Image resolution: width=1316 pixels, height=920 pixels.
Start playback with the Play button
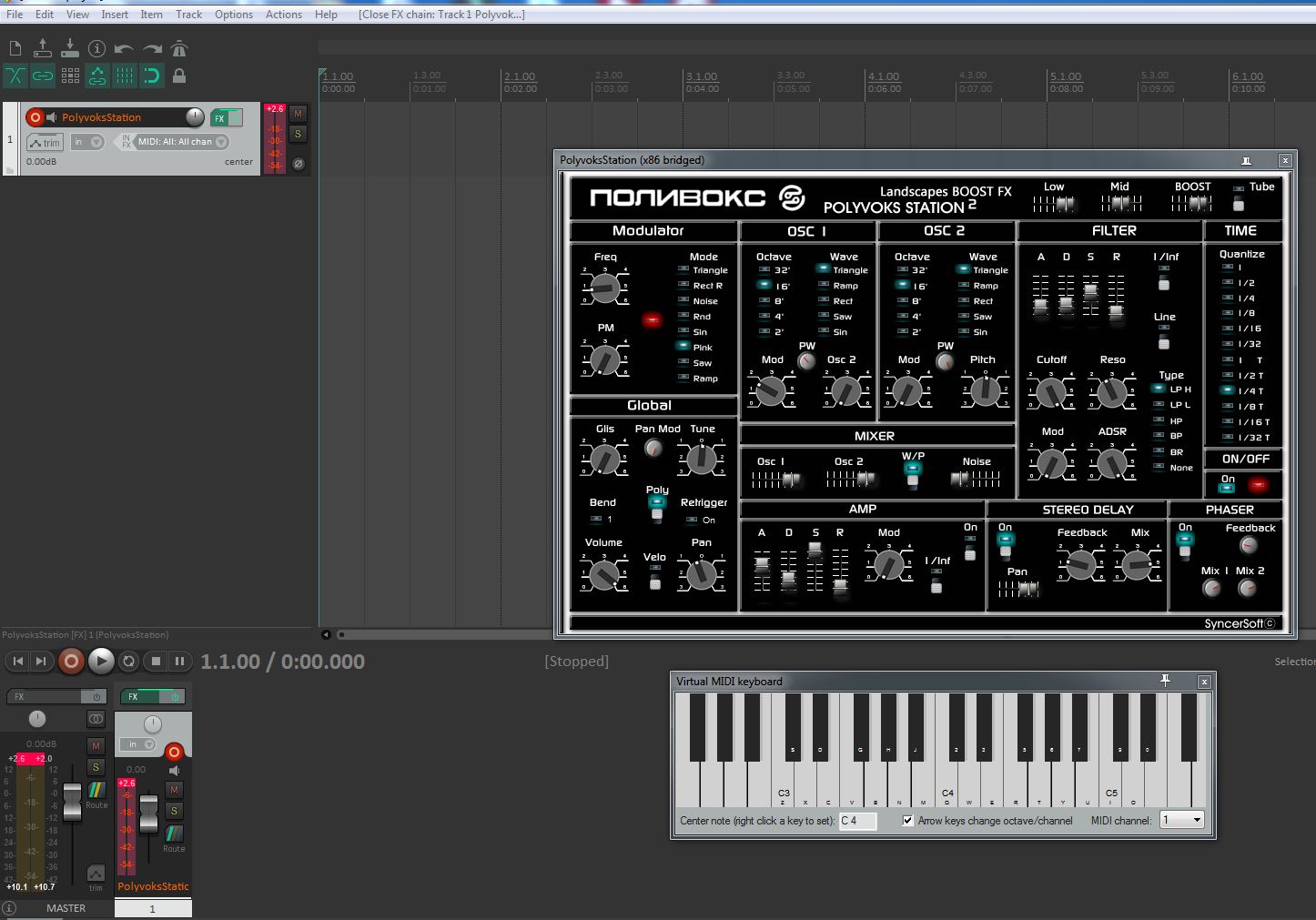pos(101,662)
